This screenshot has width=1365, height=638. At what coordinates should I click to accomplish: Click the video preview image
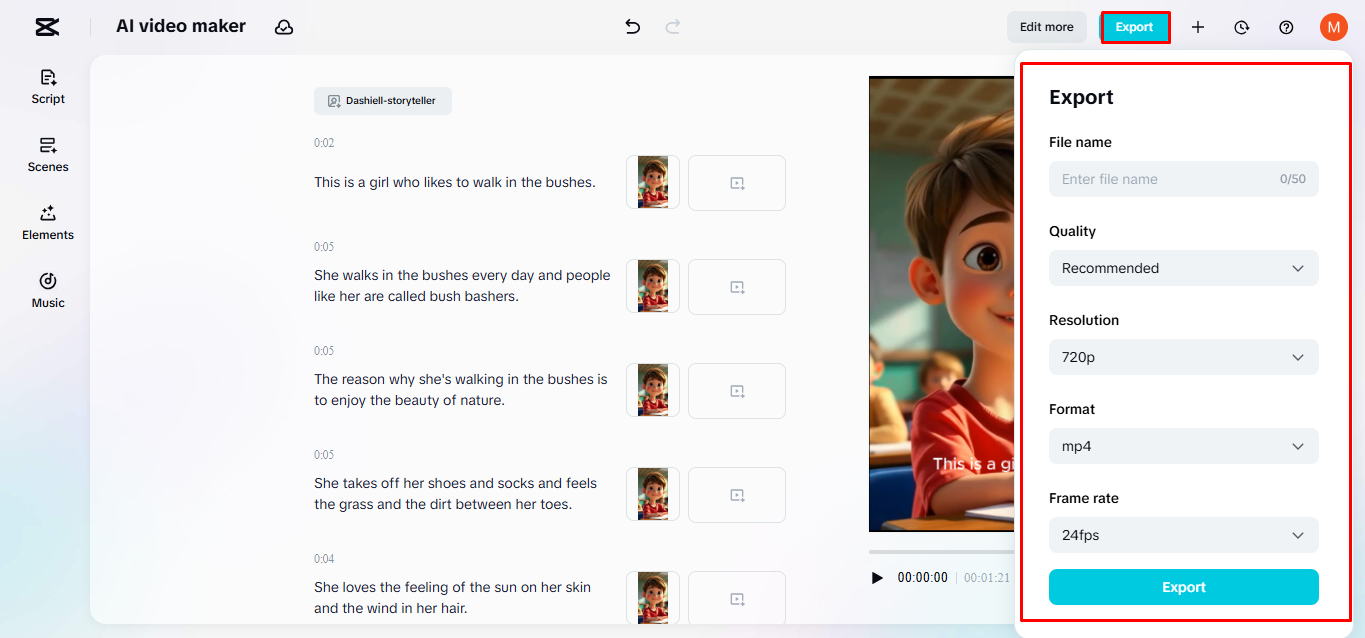[942, 304]
